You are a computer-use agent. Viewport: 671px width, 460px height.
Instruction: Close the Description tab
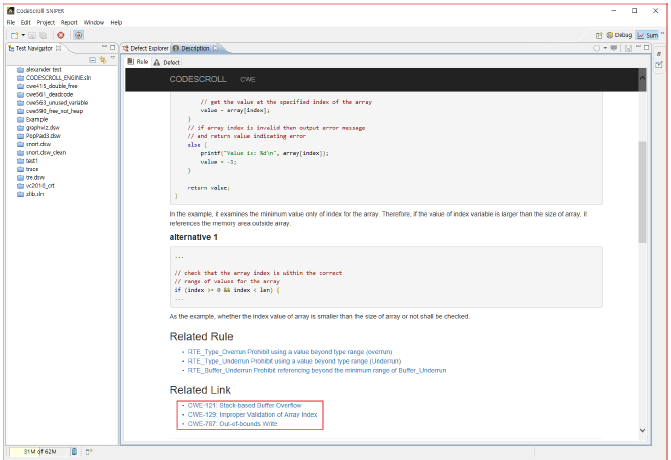coord(216,48)
